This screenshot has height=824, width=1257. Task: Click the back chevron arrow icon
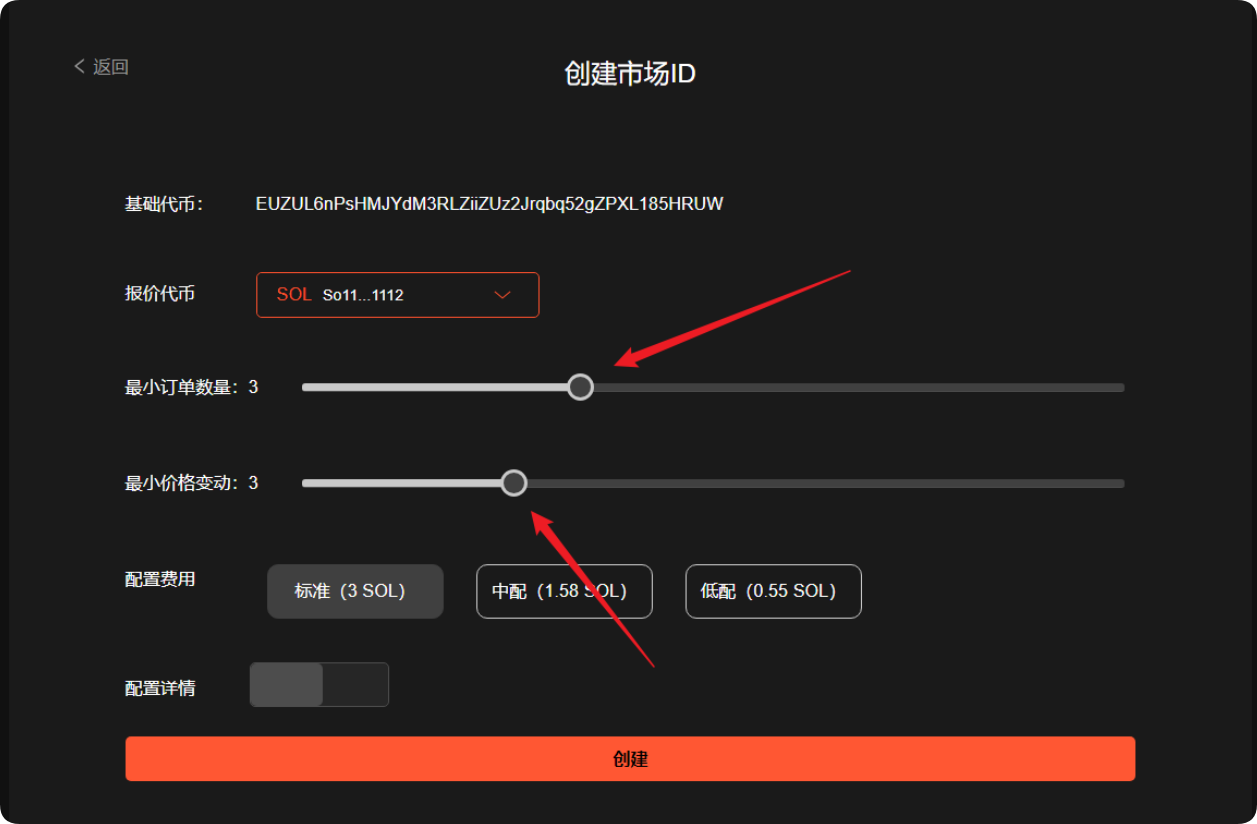tap(79, 67)
